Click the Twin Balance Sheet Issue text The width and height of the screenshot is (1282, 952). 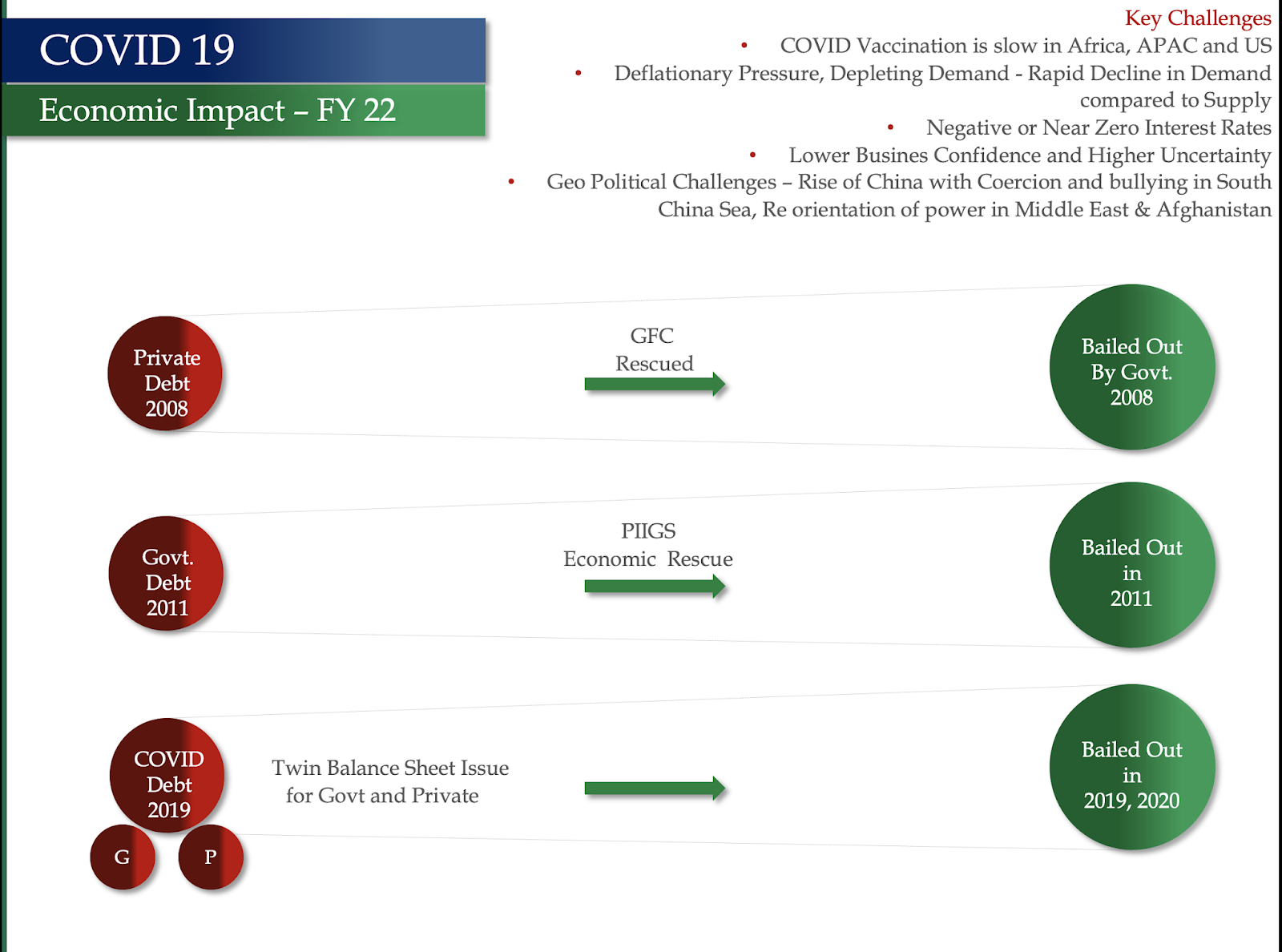[390, 781]
